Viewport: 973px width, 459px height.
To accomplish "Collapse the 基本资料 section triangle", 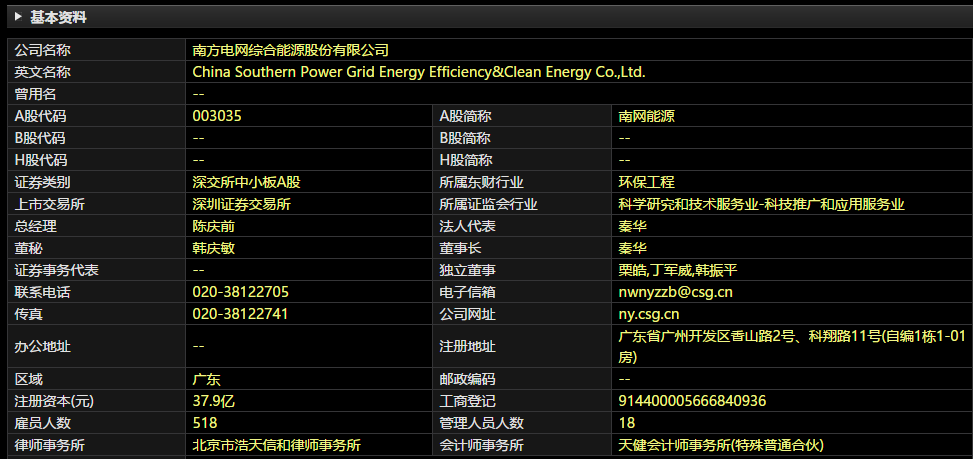I will click(x=18, y=17).
